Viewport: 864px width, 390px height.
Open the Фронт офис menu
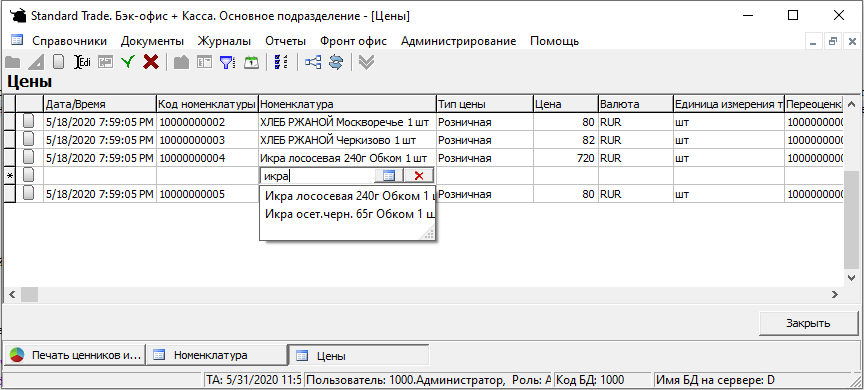point(353,41)
